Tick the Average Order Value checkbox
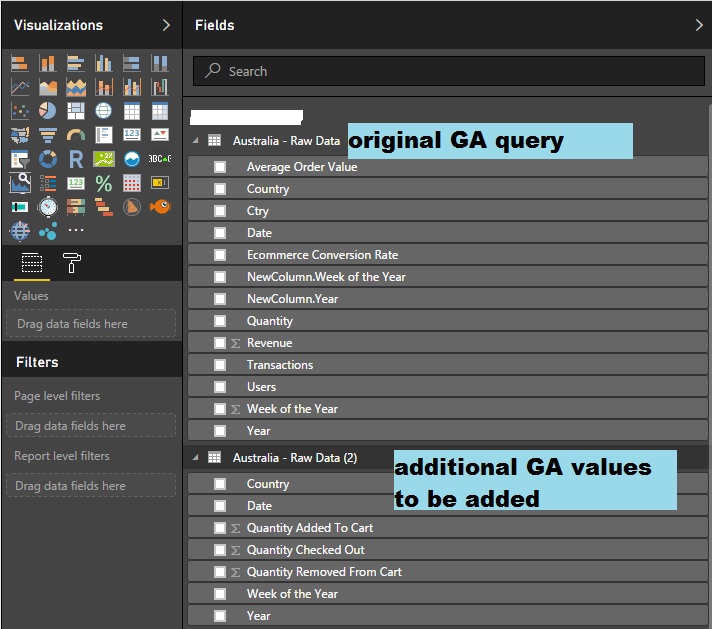 tap(220, 167)
